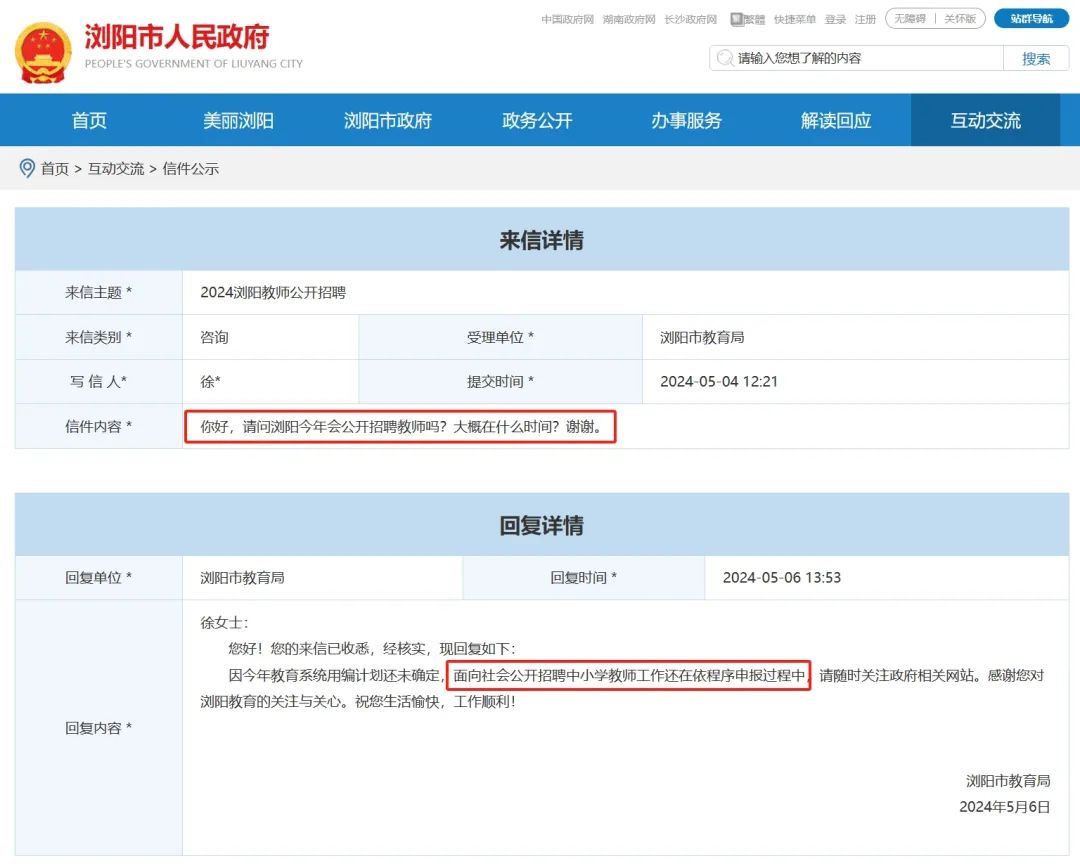This screenshot has height=868, width=1080.
Task: Click the 来信类别 * label
Action: pos(98,337)
